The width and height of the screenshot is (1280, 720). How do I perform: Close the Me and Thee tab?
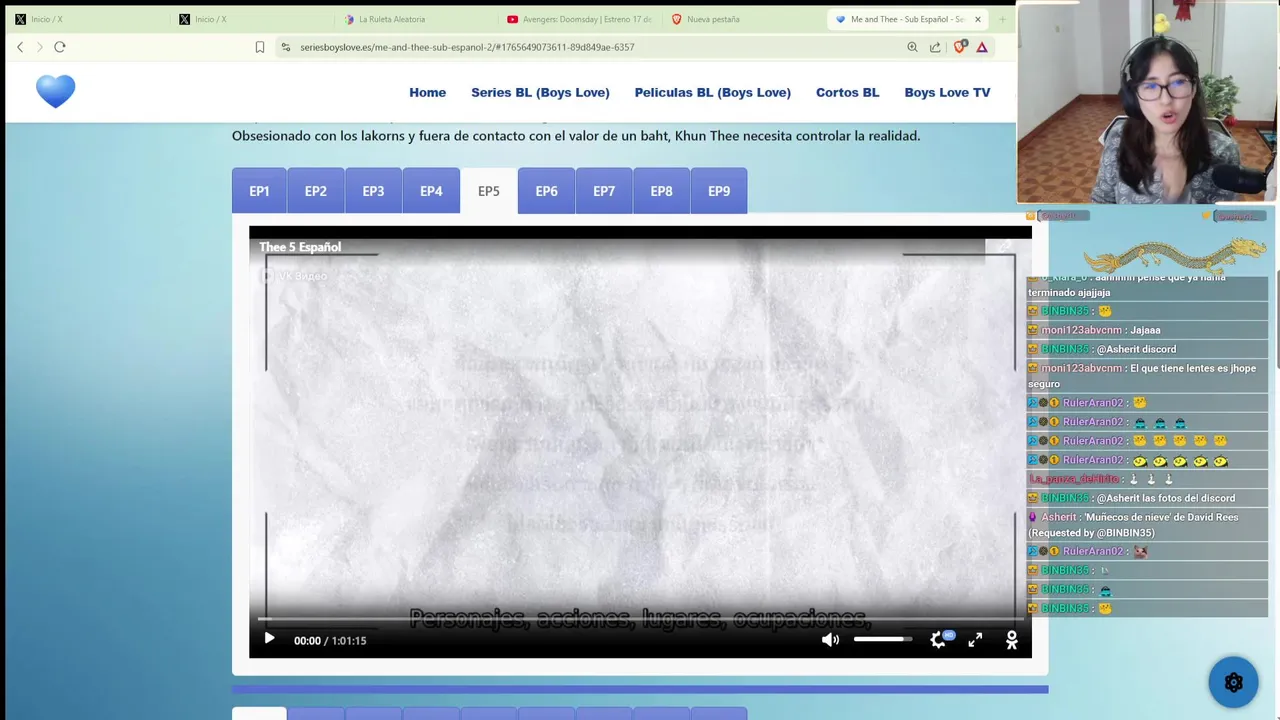coord(978,19)
